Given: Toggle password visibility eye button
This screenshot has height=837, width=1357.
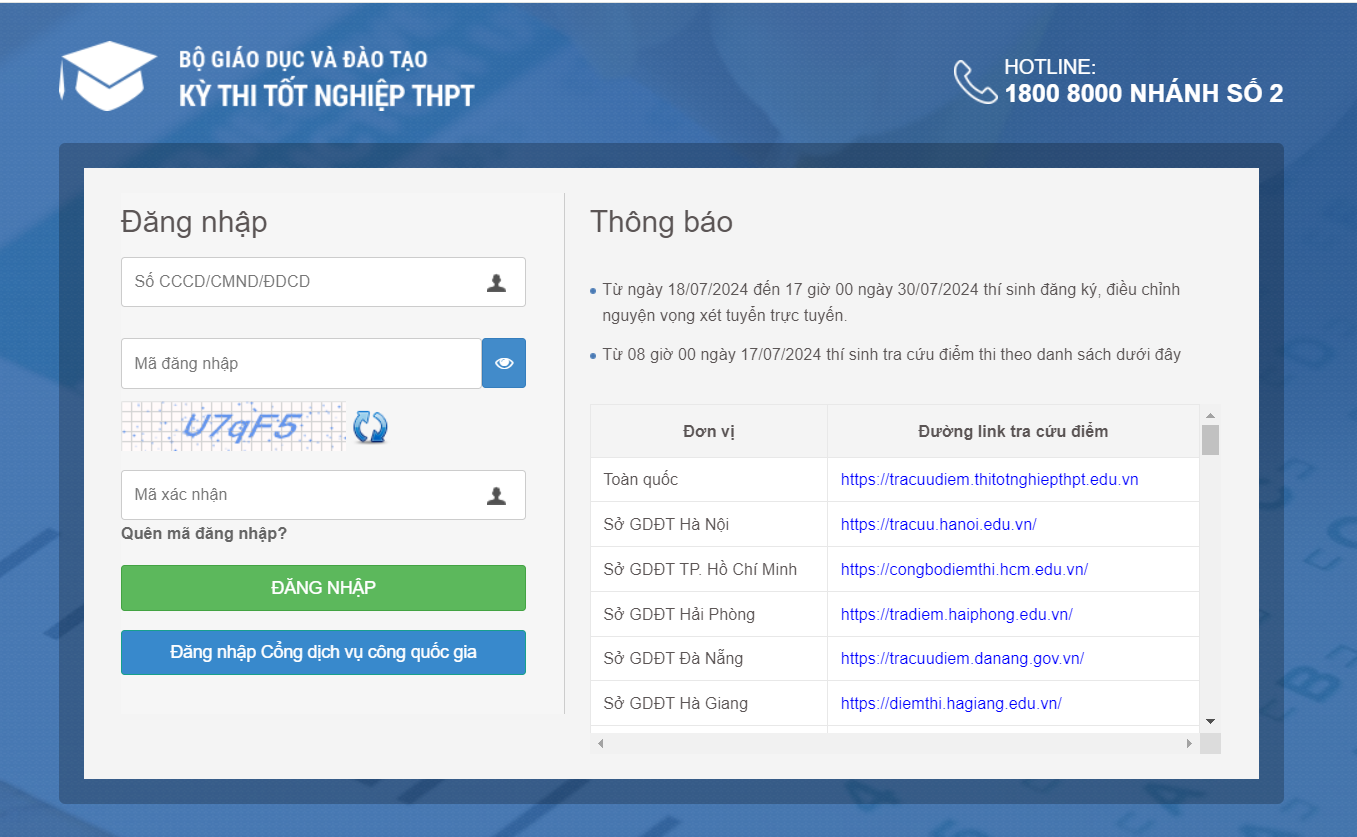Looking at the screenshot, I should tap(504, 363).
